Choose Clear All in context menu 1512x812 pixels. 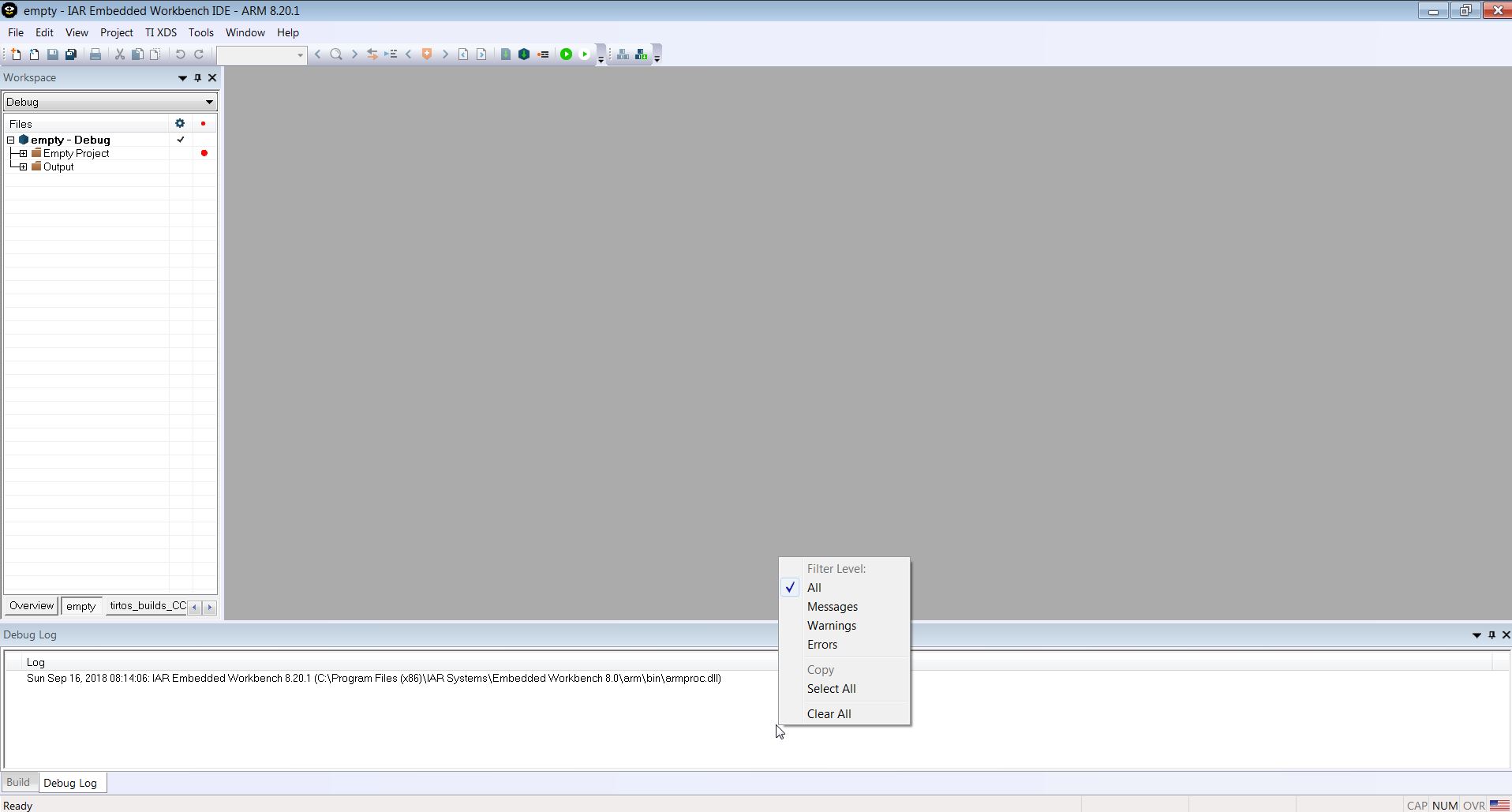844,714
